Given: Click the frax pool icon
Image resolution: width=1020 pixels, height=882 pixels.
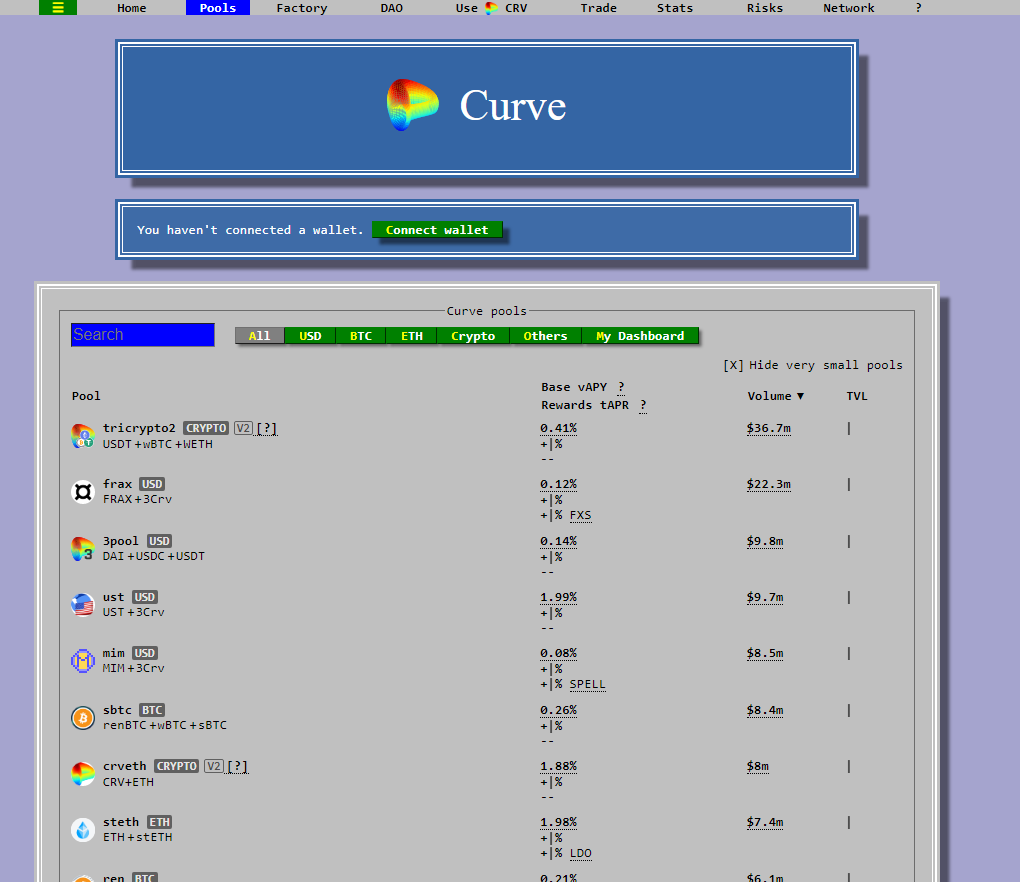Looking at the screenshot, I should (x=83, y=492).
